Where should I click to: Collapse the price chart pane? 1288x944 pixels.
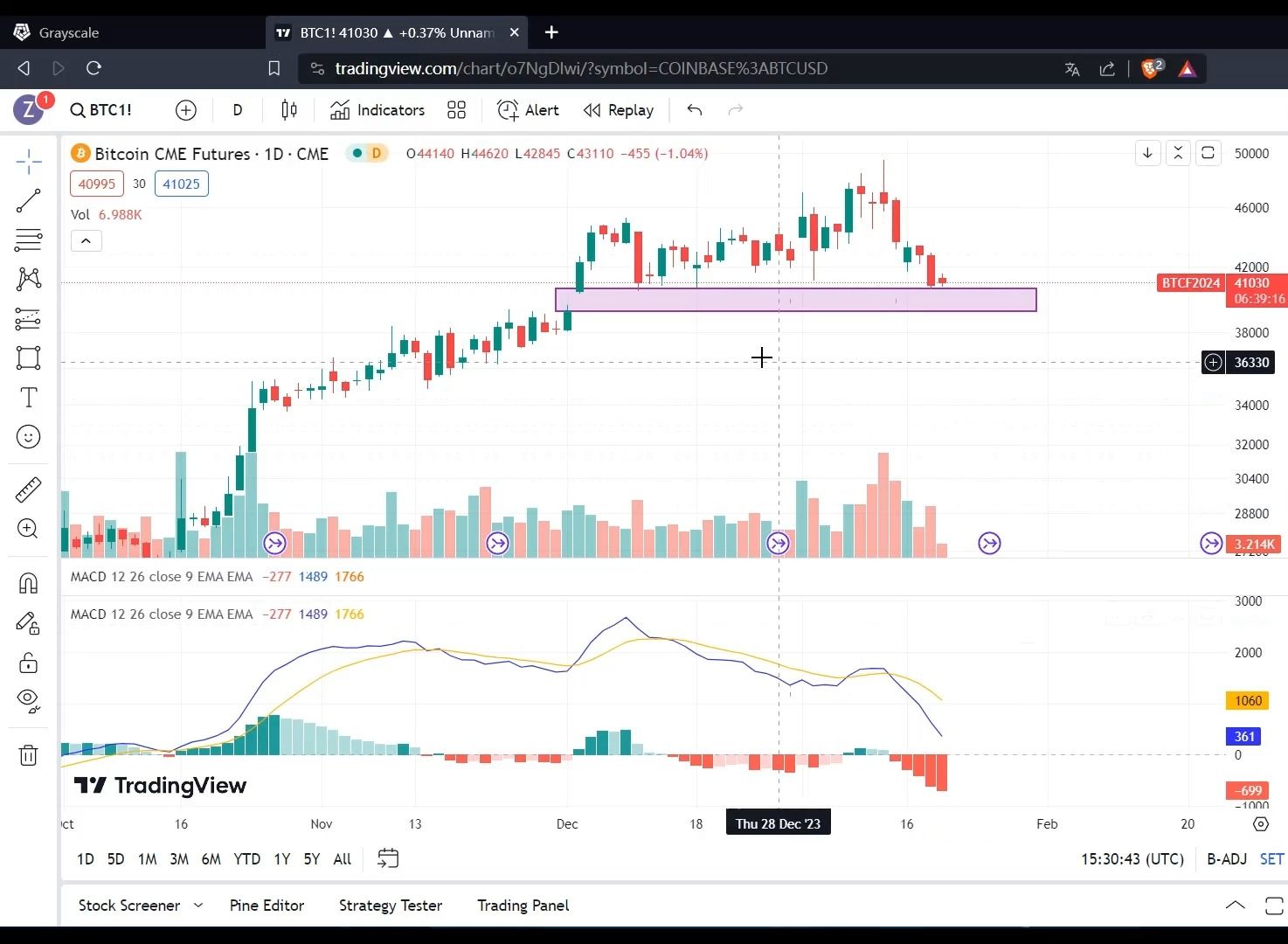[1178, 153]
